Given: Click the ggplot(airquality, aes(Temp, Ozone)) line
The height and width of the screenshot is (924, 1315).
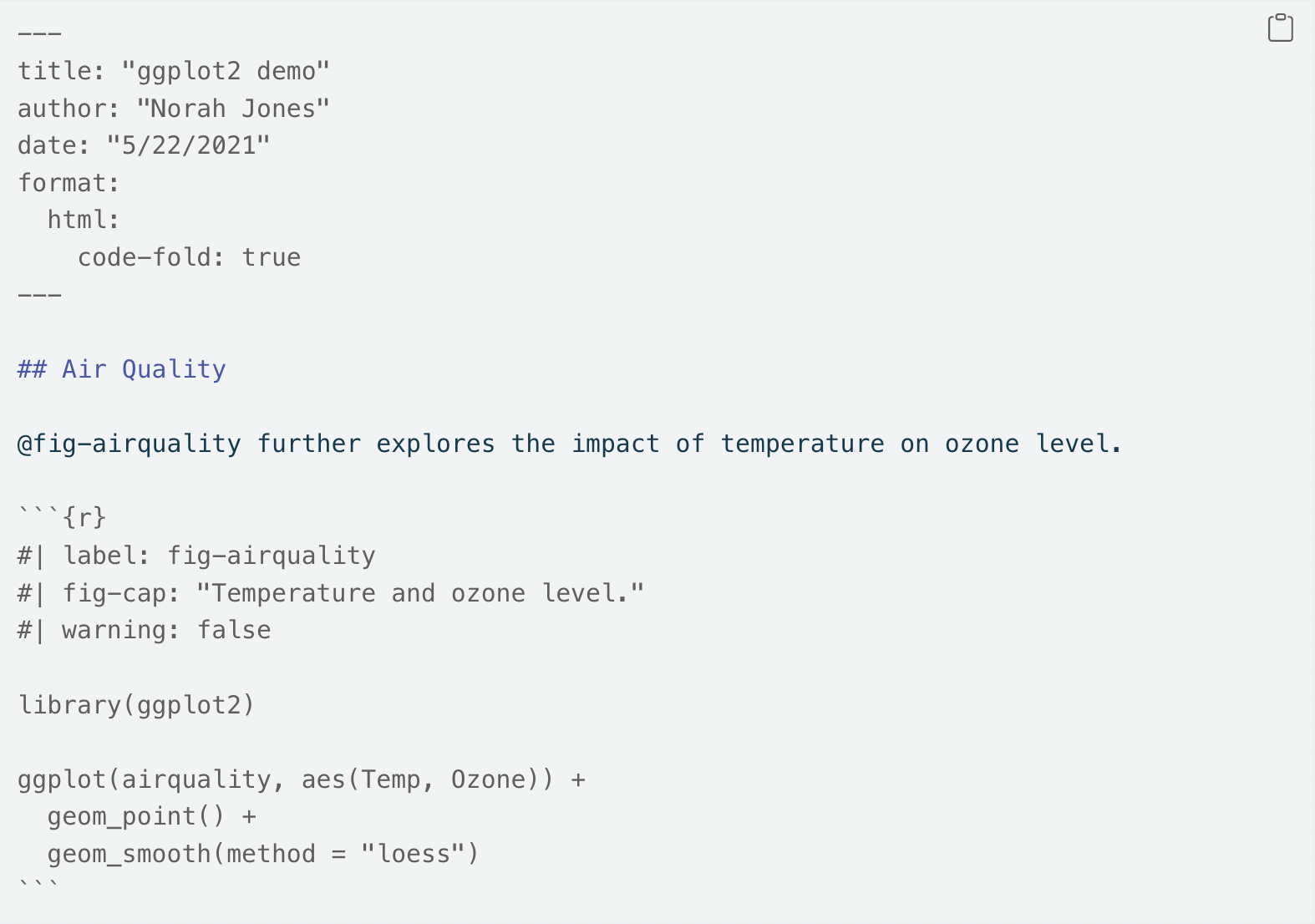Looking at the screenshot, I should [302, 779].
